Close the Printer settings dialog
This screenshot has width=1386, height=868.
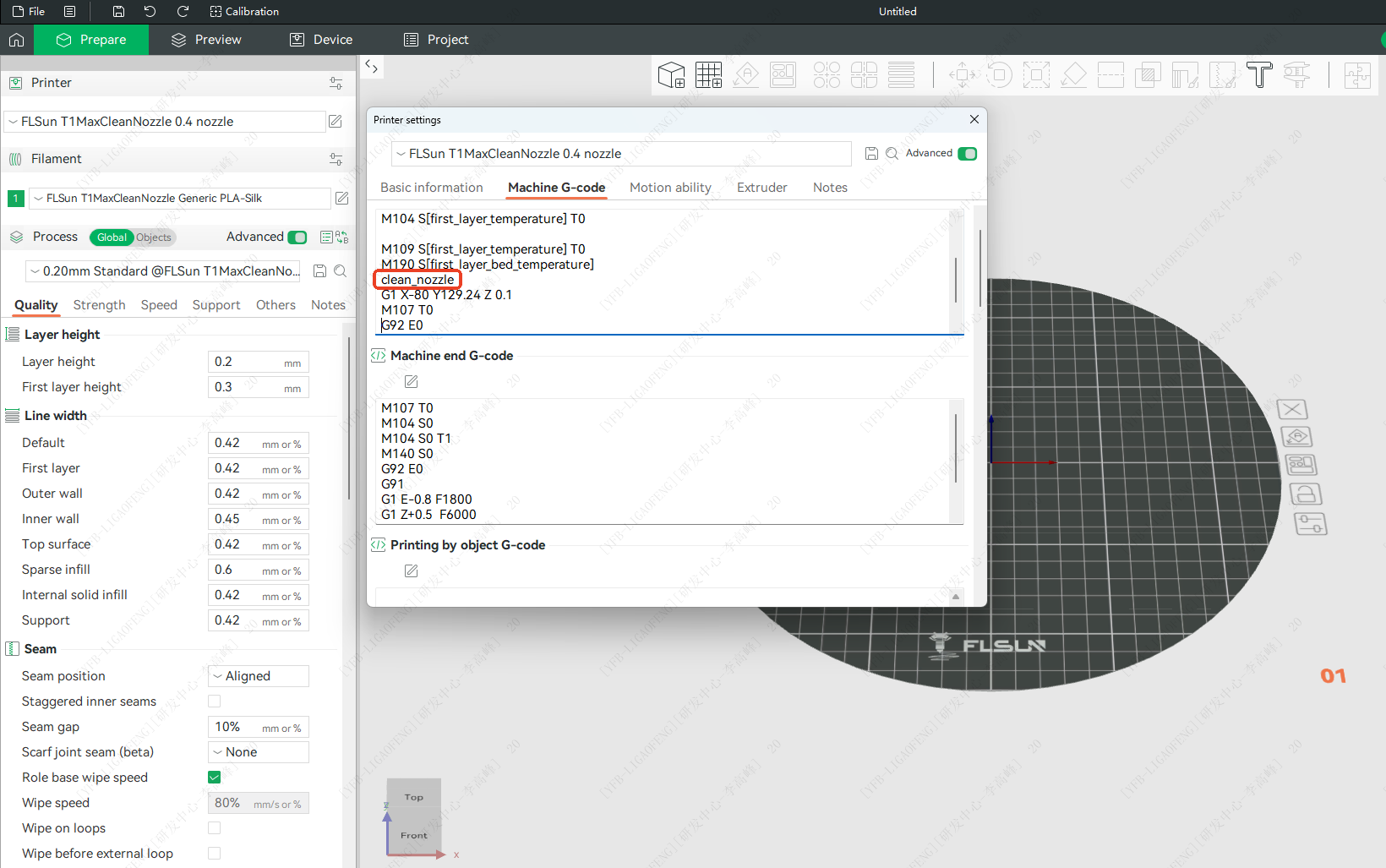(x=974, y=119)
